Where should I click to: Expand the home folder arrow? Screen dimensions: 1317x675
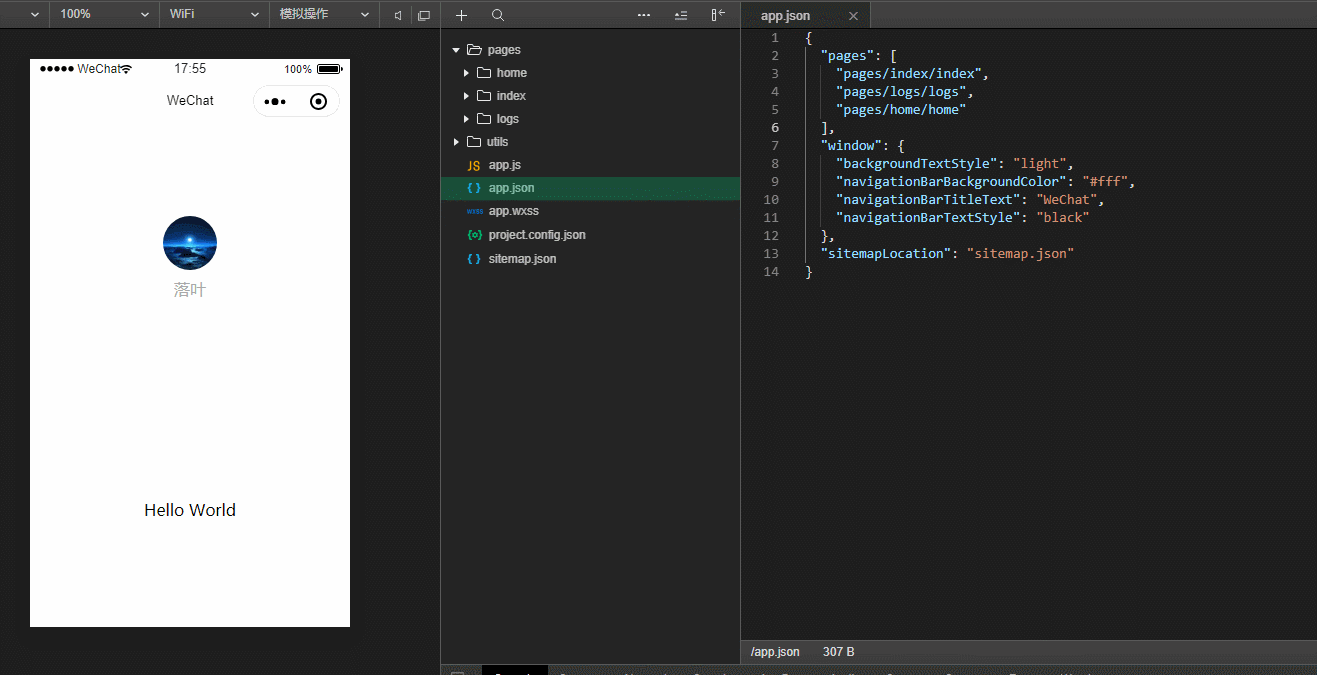tap(466, 73)
